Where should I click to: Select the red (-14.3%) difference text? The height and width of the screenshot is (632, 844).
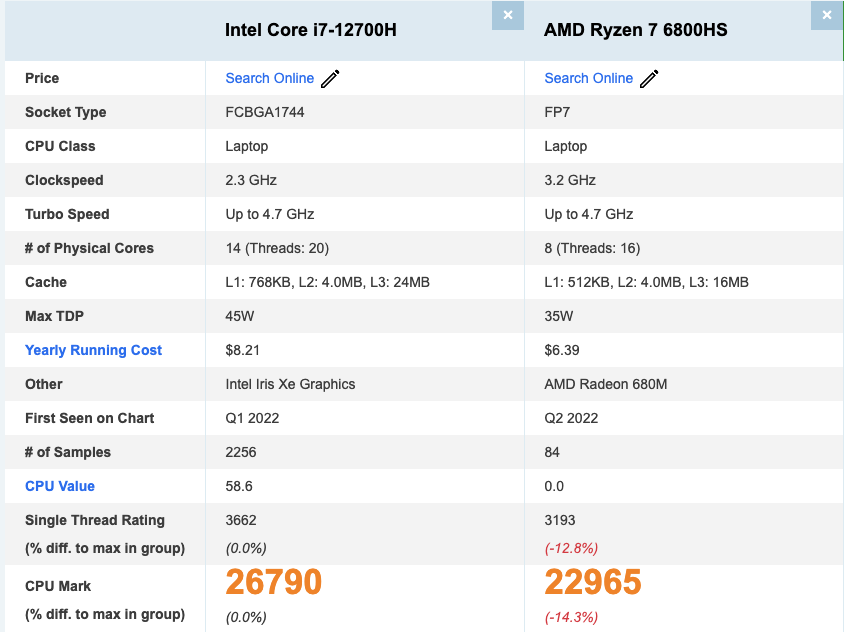[571, 617]
